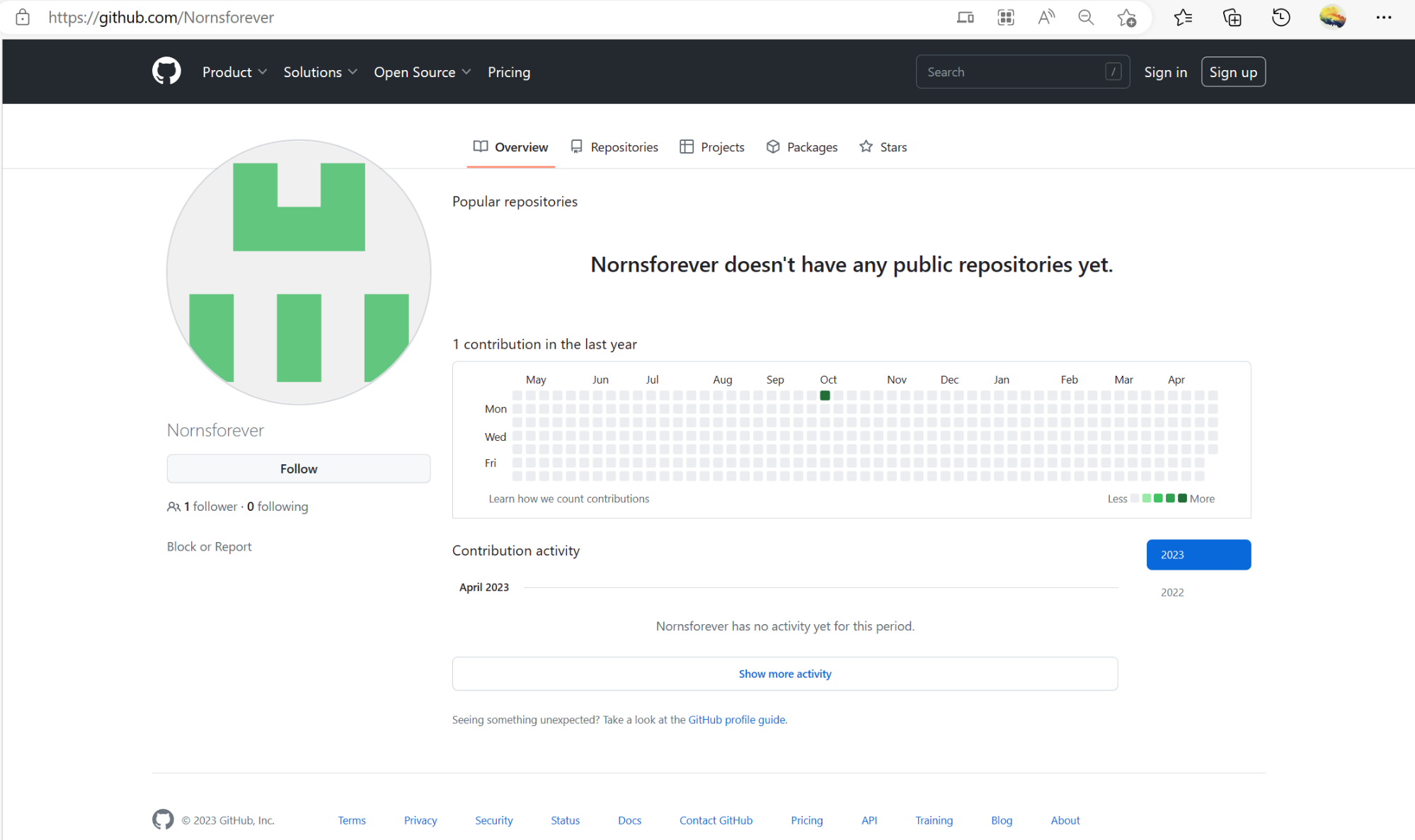Click the browser site lock icon

tap(23, 17)
